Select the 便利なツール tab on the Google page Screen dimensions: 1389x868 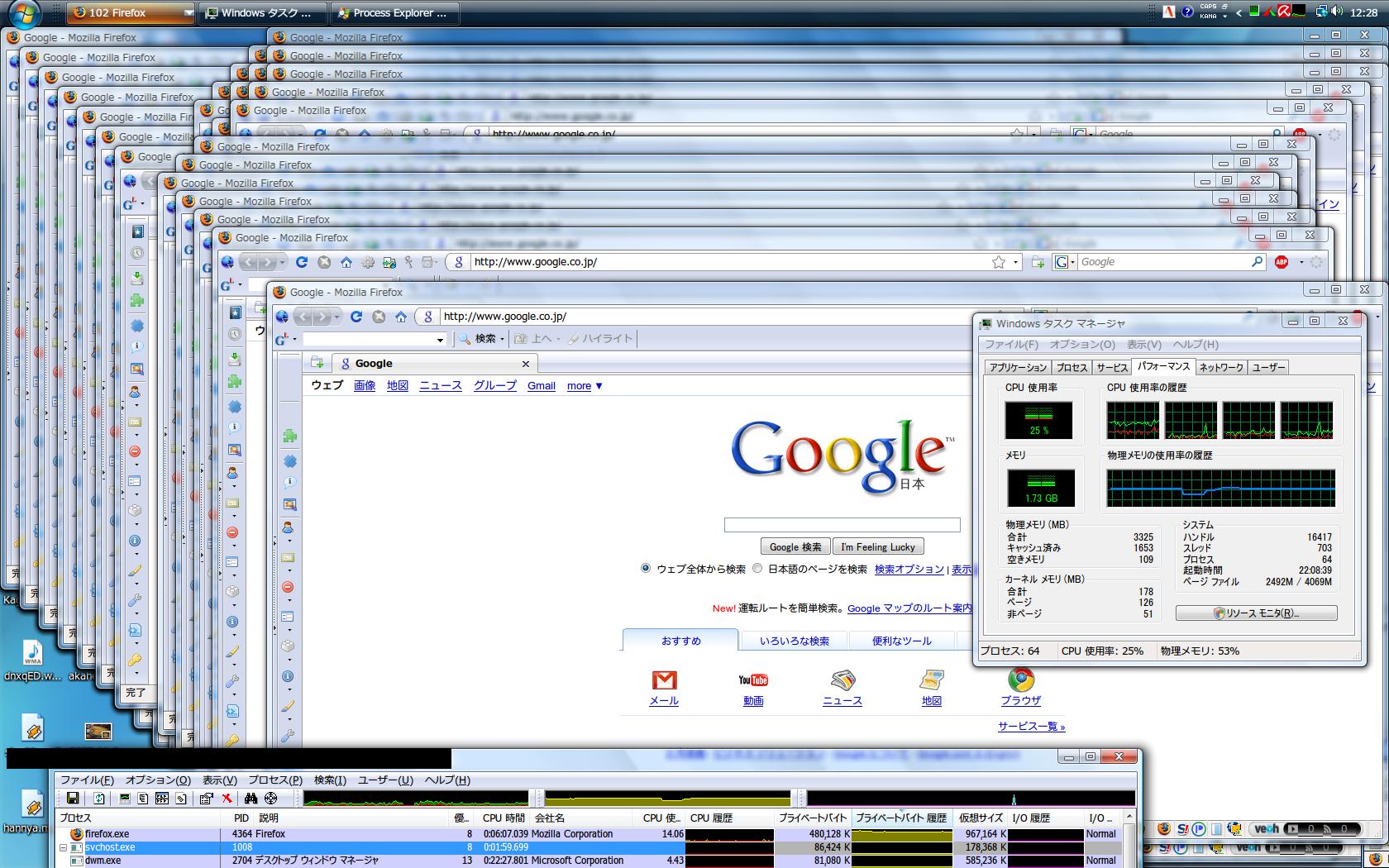(902, 641)
